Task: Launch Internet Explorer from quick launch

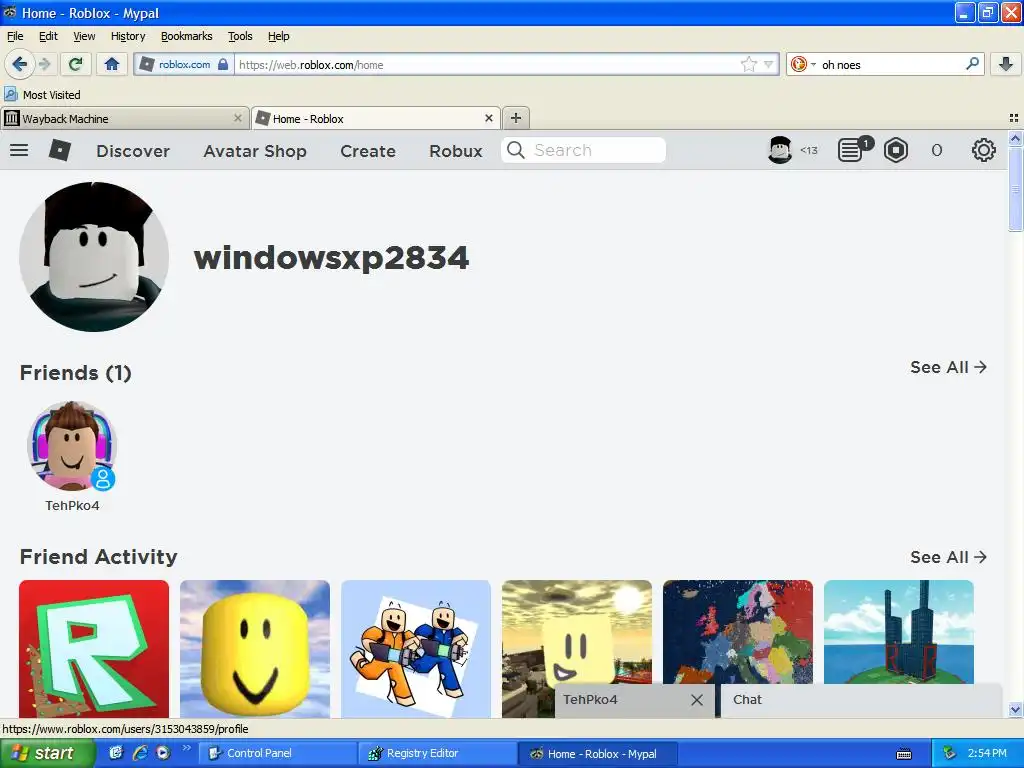Action: pyautogui.click(x=139, y=753)
